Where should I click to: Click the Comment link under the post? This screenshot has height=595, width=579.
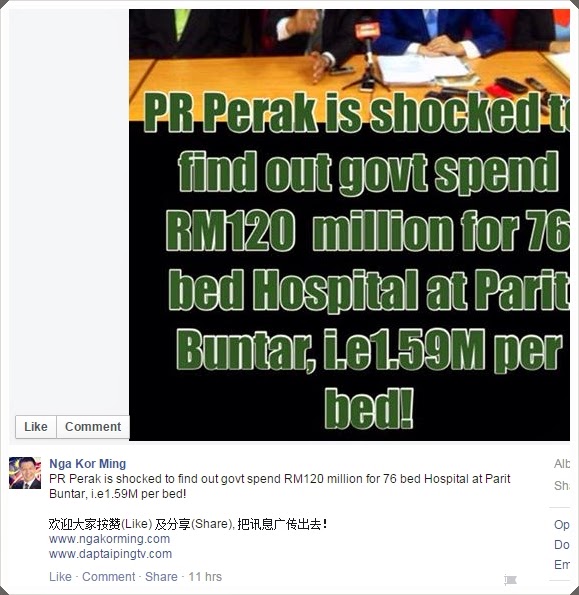[x=109, y=577]
